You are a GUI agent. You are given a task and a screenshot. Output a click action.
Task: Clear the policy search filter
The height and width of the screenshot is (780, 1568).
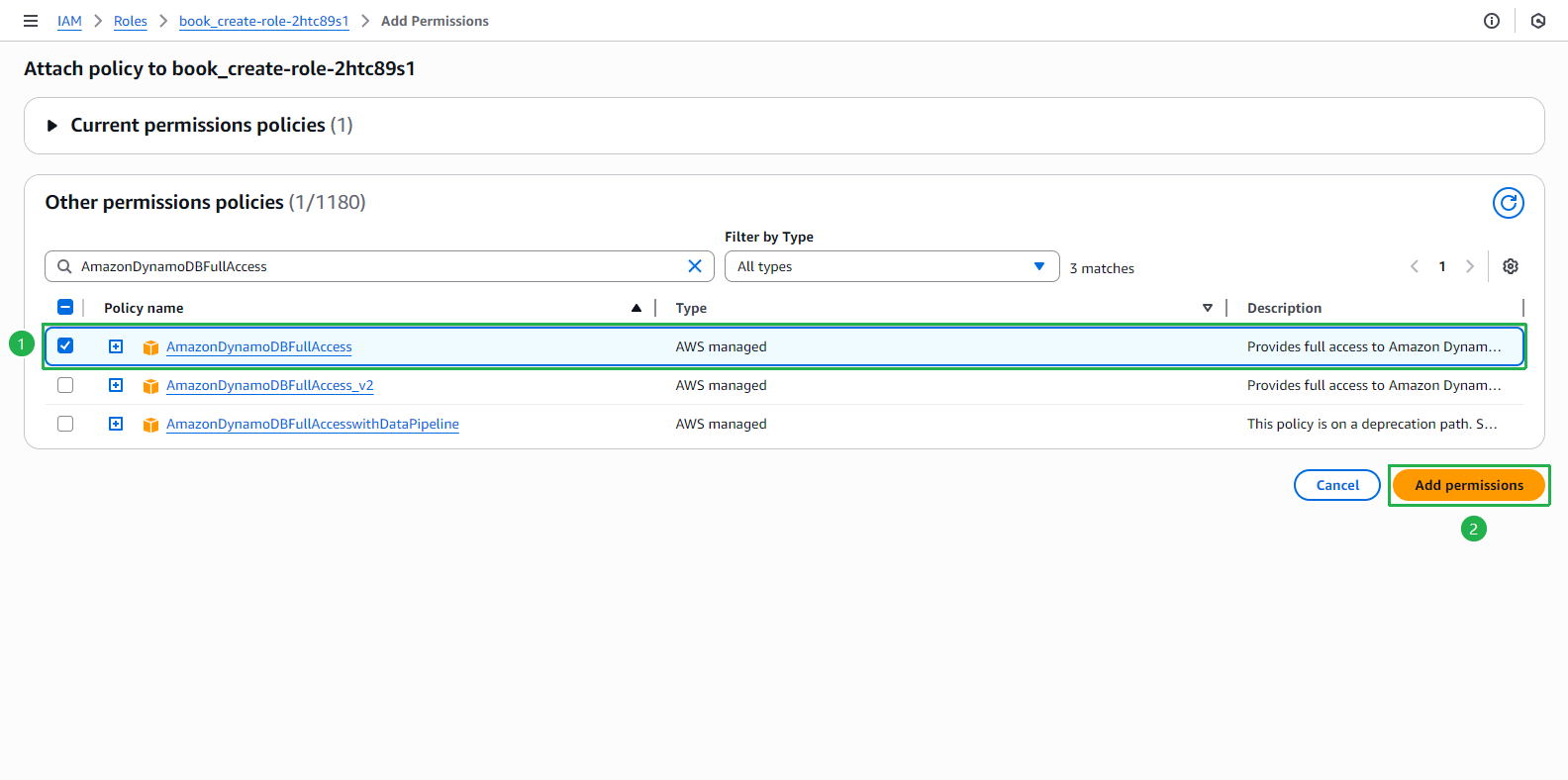pos(695,266)
